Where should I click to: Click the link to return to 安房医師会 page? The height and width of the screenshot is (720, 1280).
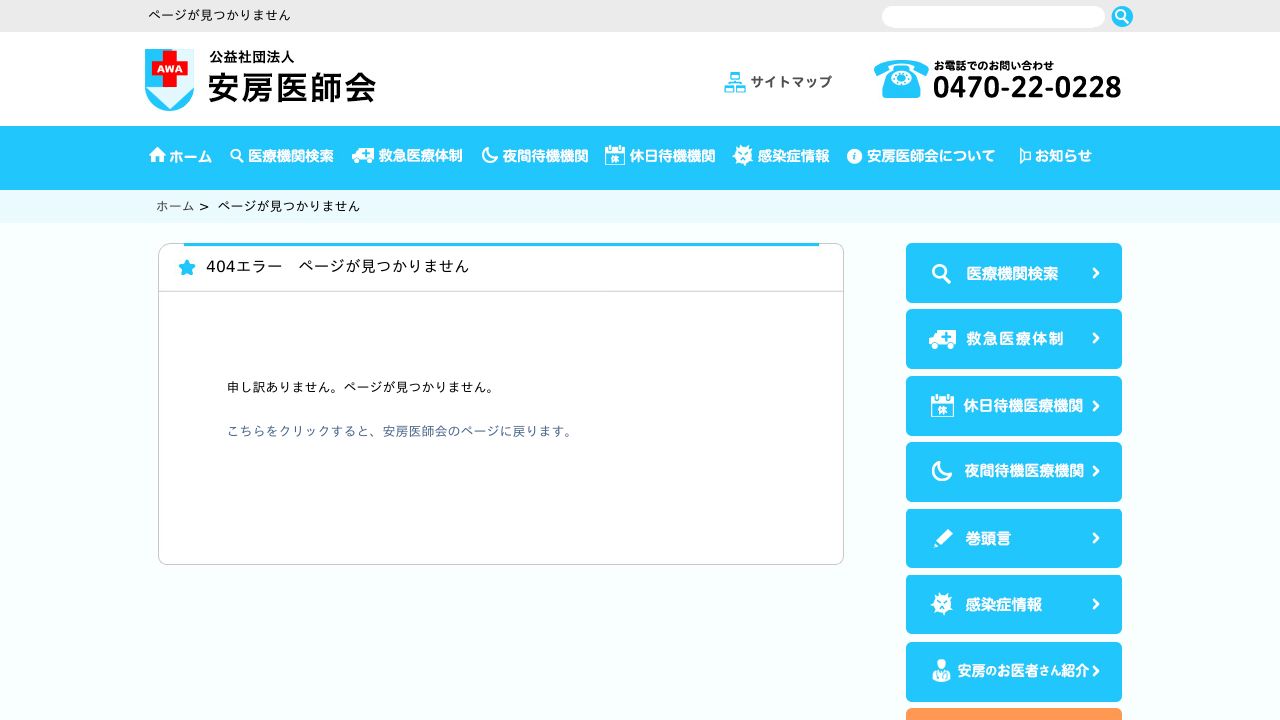tap(400, 432)
